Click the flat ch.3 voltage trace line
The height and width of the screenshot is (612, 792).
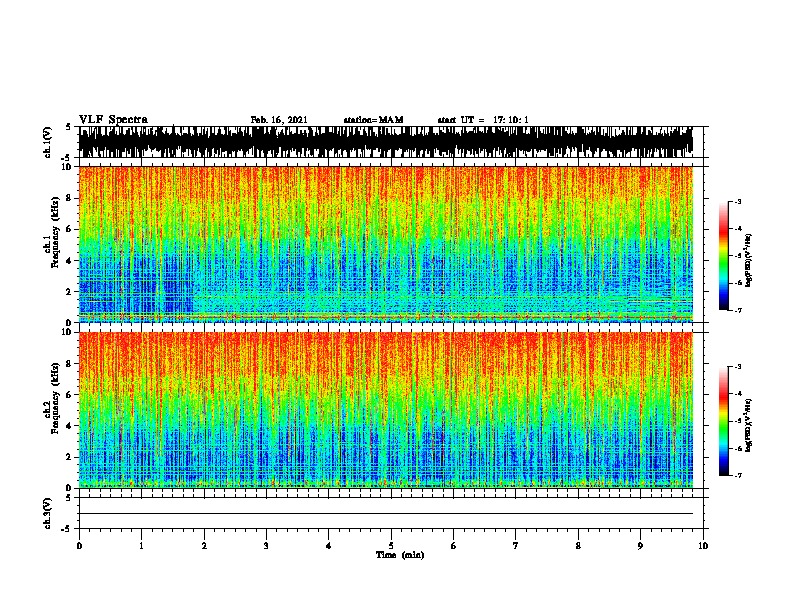[x=386, y=514]
